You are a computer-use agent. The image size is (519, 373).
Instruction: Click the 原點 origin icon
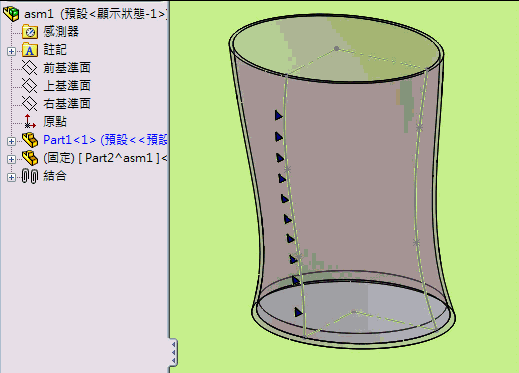coord(30,122)
